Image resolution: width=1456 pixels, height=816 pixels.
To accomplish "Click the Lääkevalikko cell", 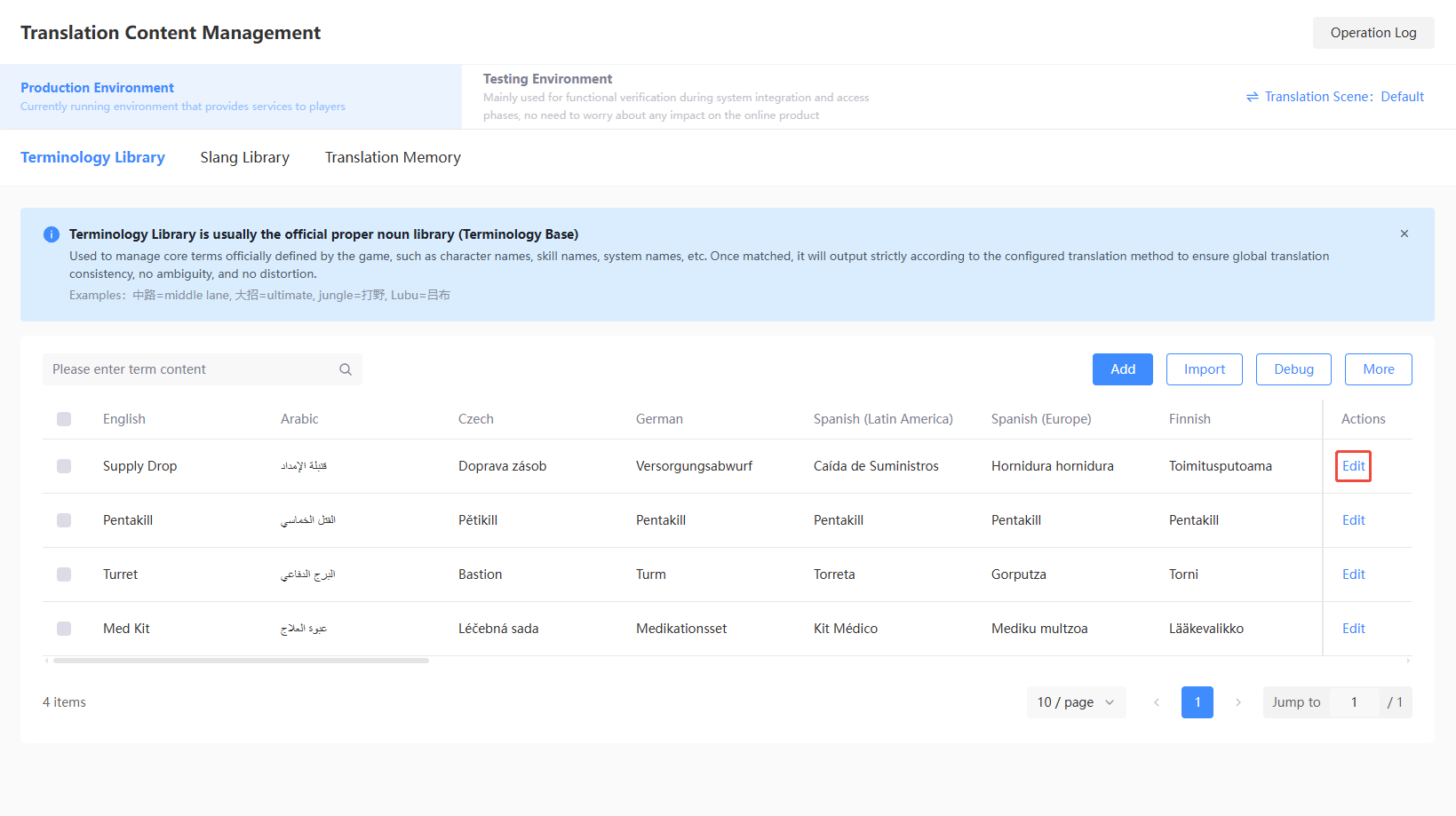I will tap(1206, 629).
